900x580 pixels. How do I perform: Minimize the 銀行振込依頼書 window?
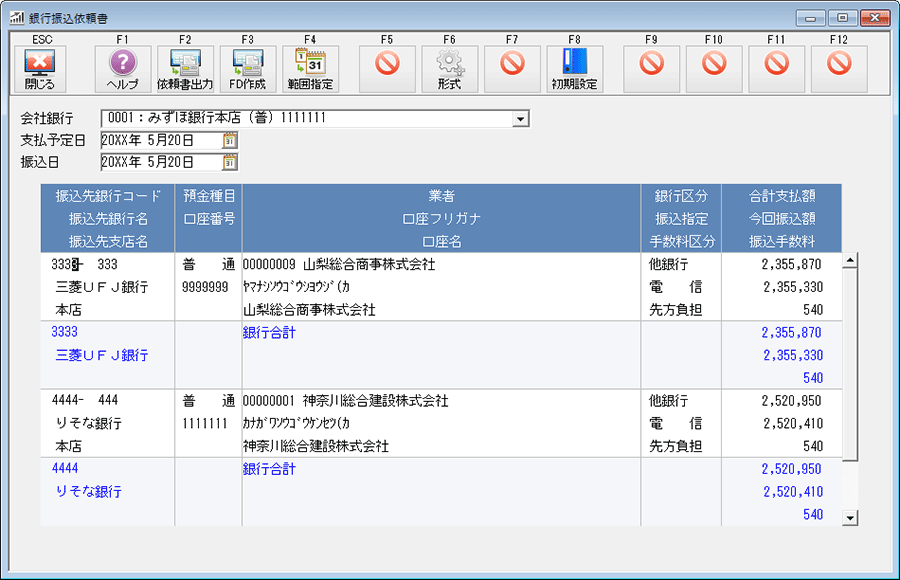810,18
